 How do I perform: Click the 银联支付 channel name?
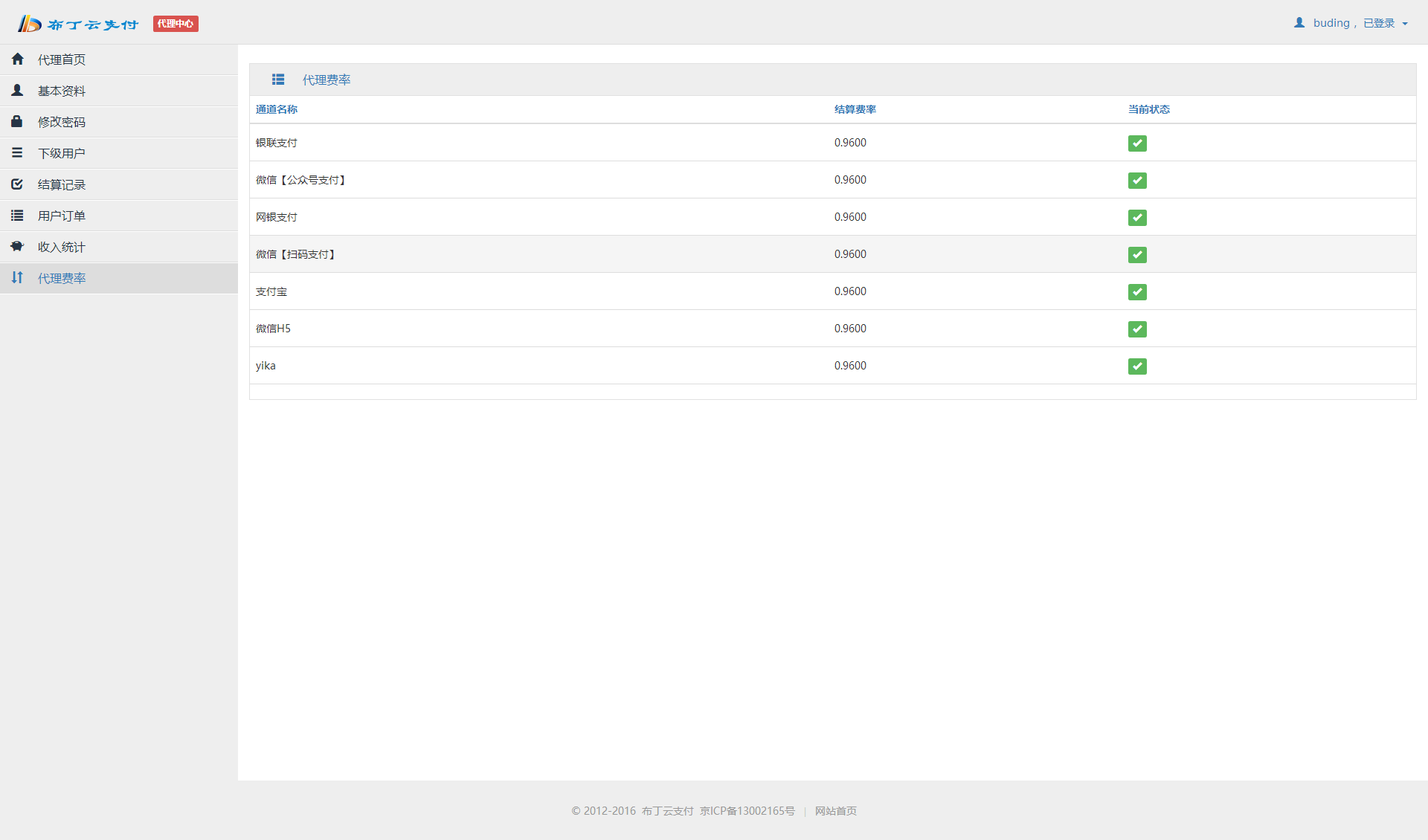(277, 143)
